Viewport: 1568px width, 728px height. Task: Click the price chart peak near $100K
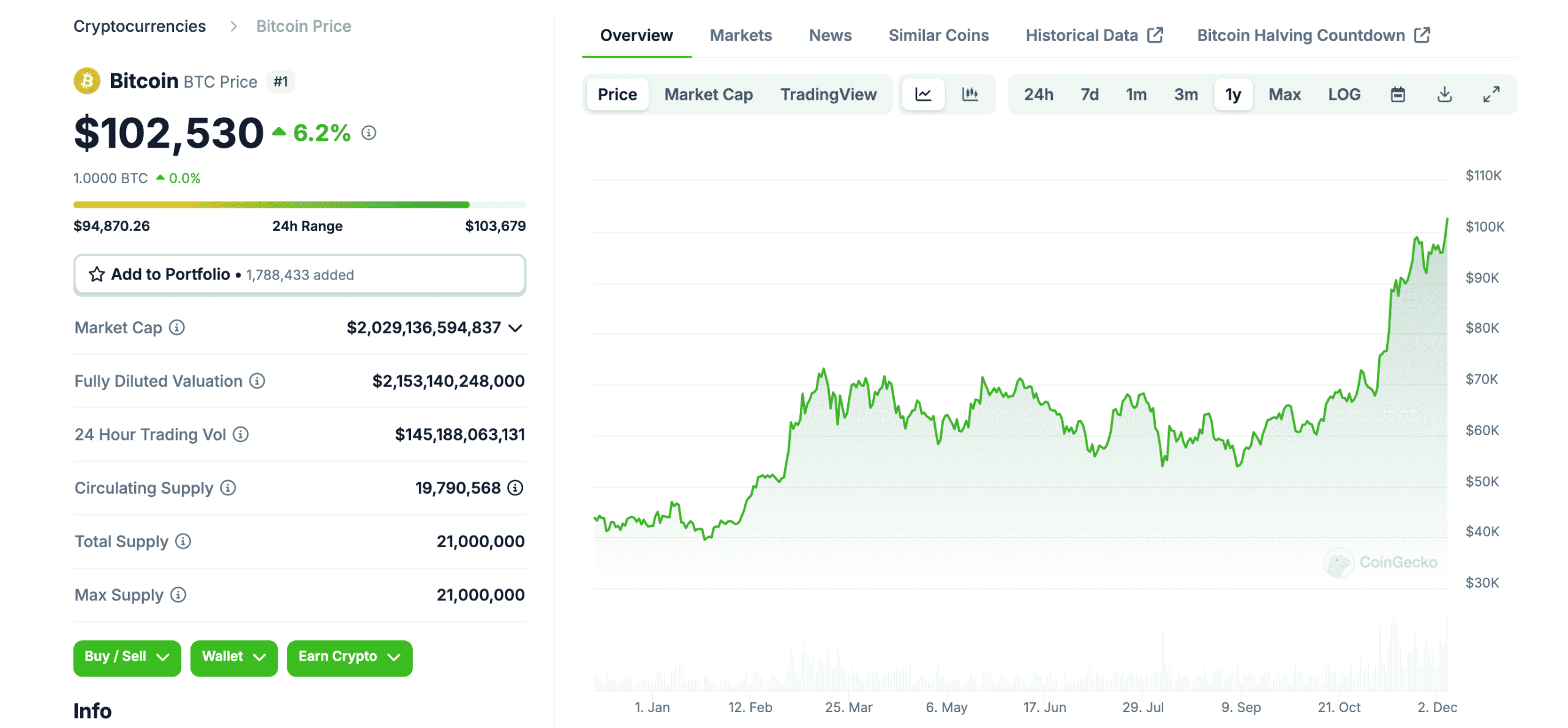pyautogui.click(x=1447, y=219)
